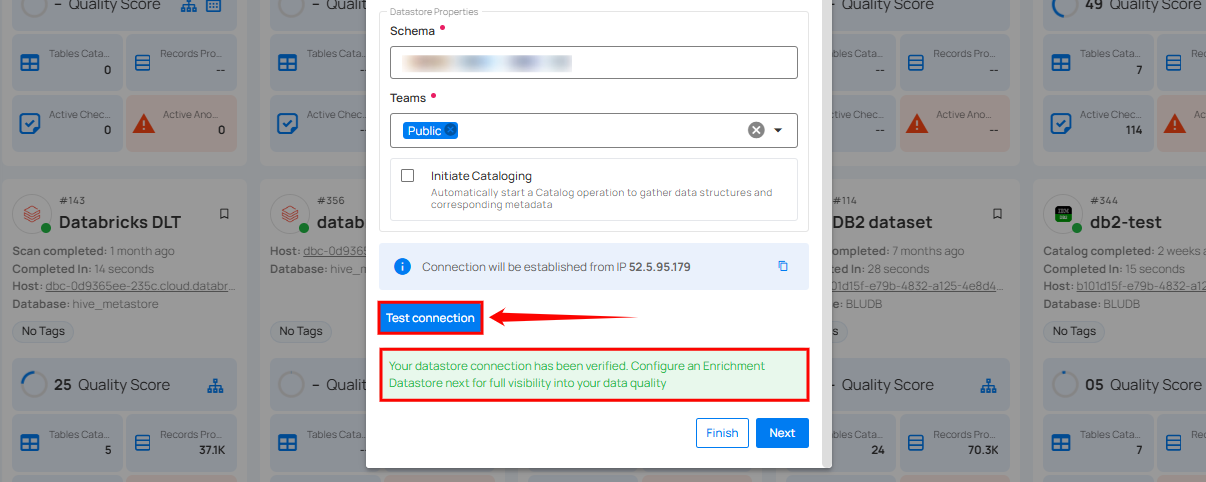The image size is (1206, 482).
Task: Copy the connection IP address
Action: coord(783,266)
